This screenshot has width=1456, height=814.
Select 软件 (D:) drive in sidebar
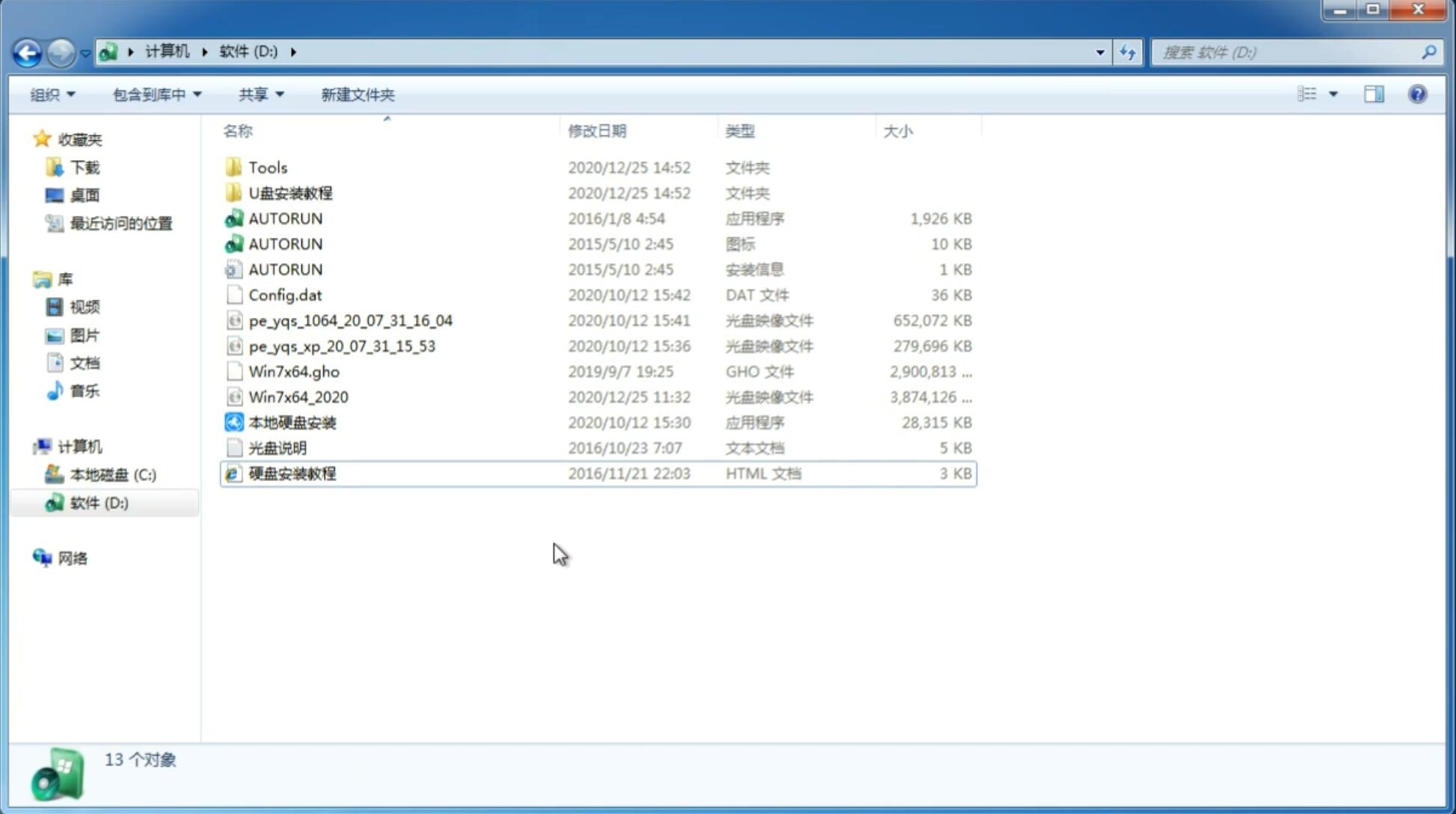[x=98, y=502]
